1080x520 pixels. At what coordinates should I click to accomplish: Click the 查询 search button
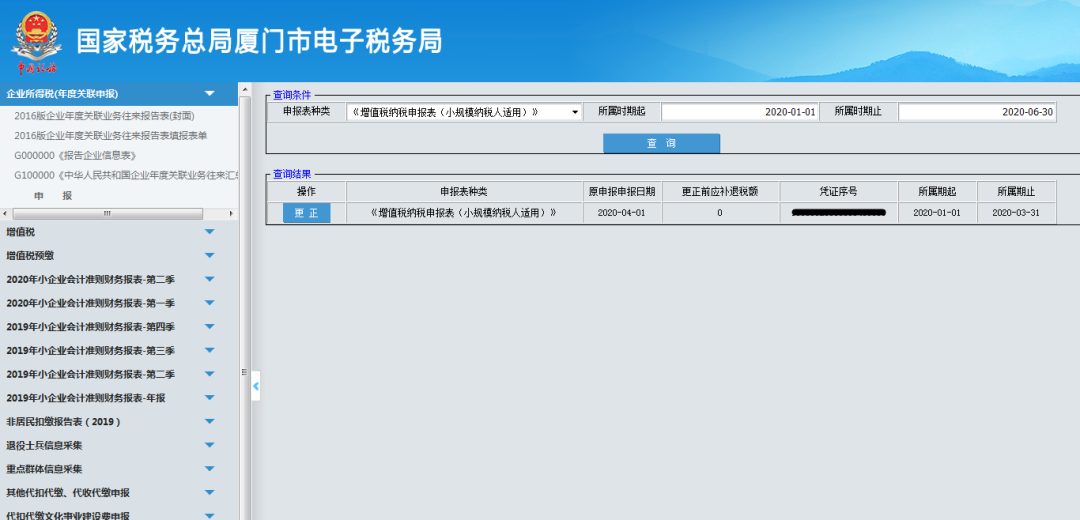pos(661,143)
